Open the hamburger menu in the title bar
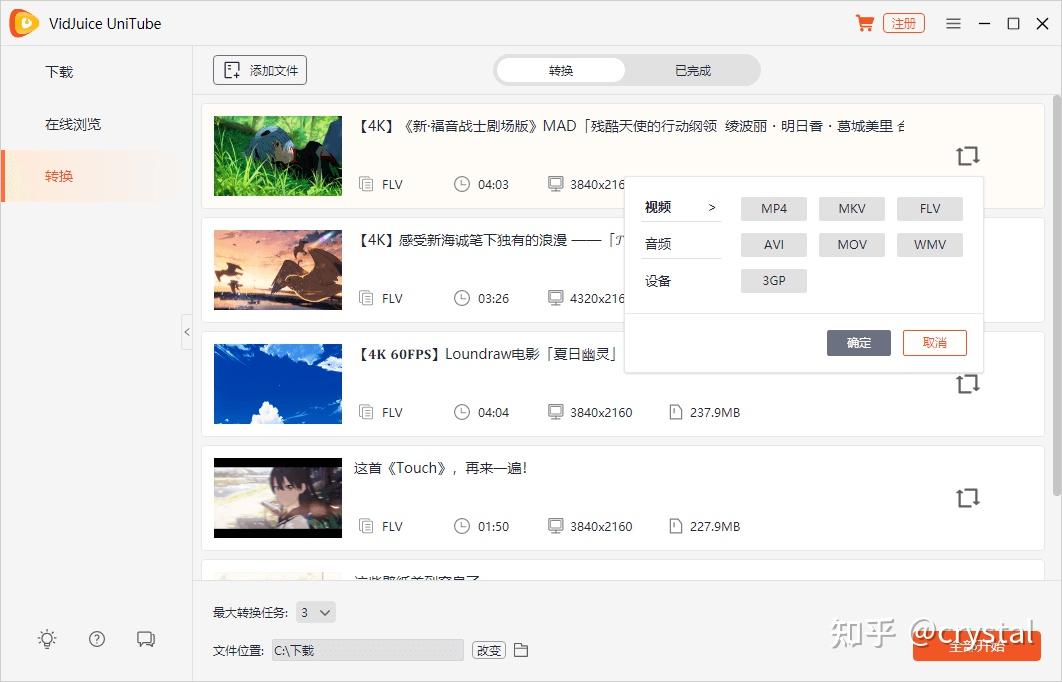This screenshot has width=1062, height=682. click(x=952, y=22)
